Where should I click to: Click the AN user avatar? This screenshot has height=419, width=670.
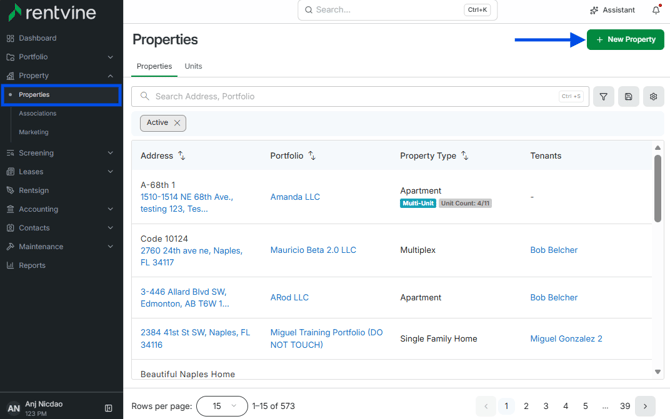(14, 408)
